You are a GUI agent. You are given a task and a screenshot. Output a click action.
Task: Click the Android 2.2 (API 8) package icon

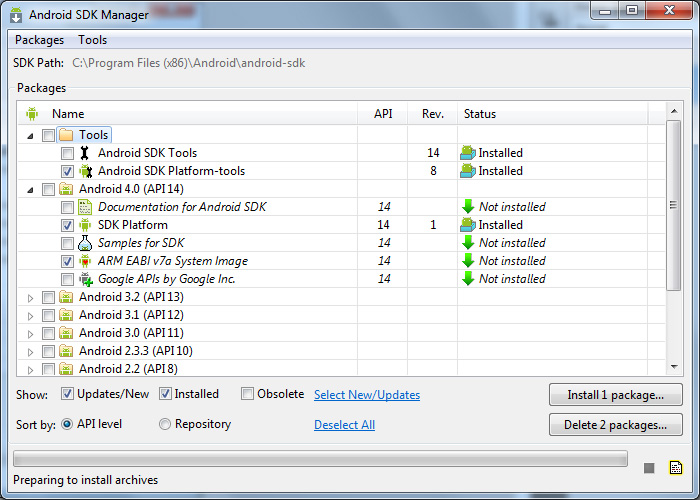[x=66, y=369]
